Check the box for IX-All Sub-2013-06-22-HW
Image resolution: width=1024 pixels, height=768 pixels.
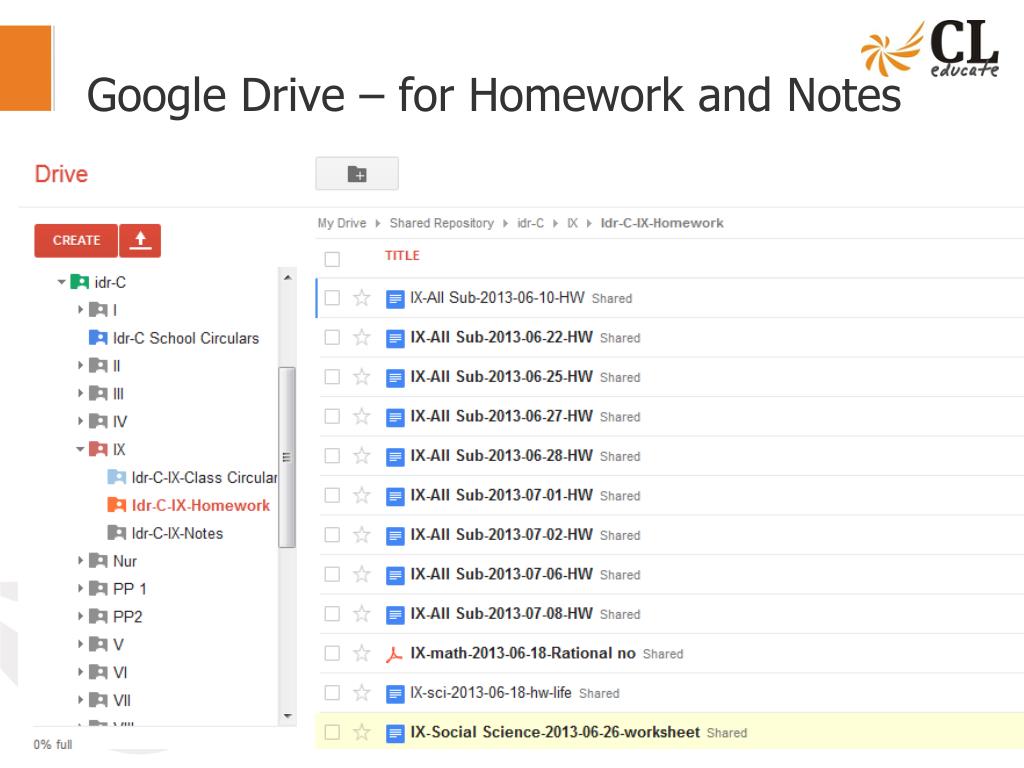click(332, 337)
